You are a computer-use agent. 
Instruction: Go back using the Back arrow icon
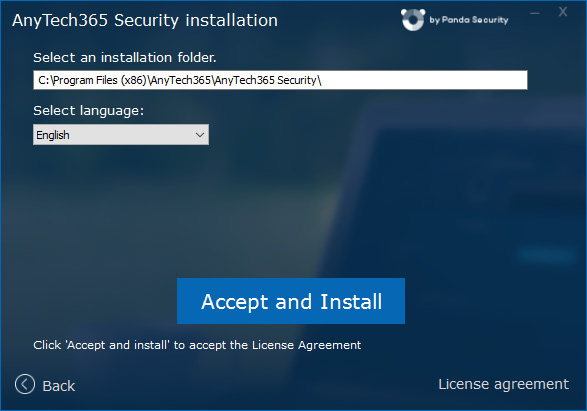click(25, 384)
